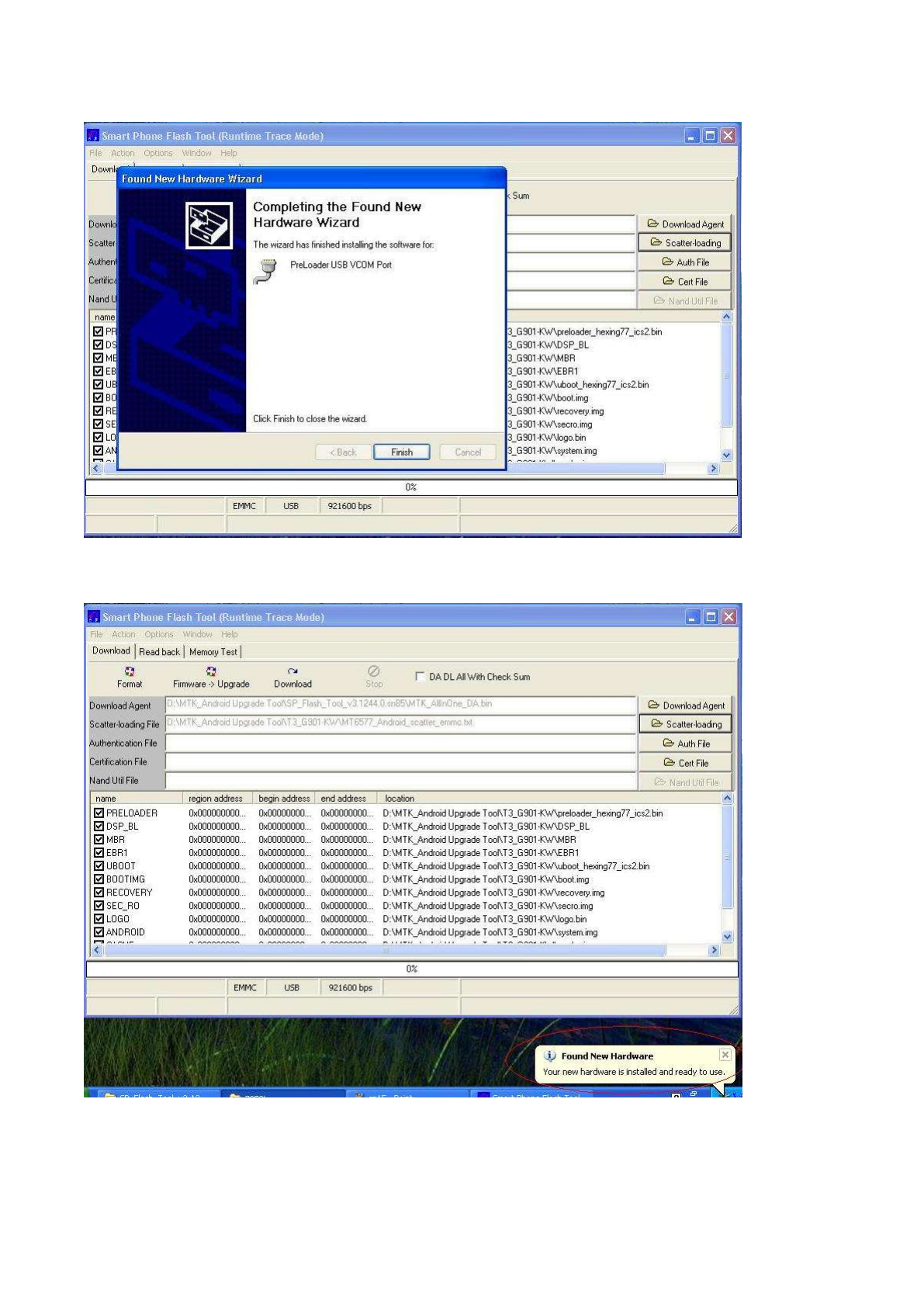Image resolution: width=924 pixels, height=1307 pixels.
Task: Open Window menu in the window without the wizard
Action: [x=197, y=634]
